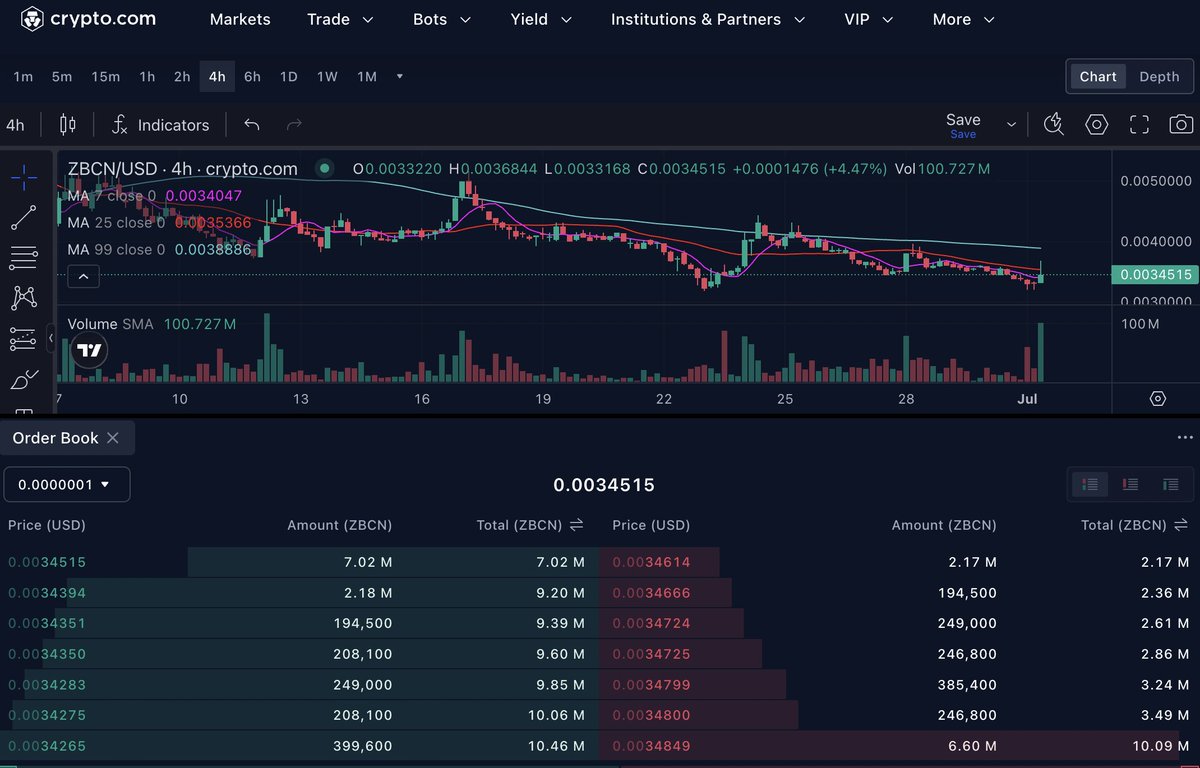Select the 1W timeframe

327,76
